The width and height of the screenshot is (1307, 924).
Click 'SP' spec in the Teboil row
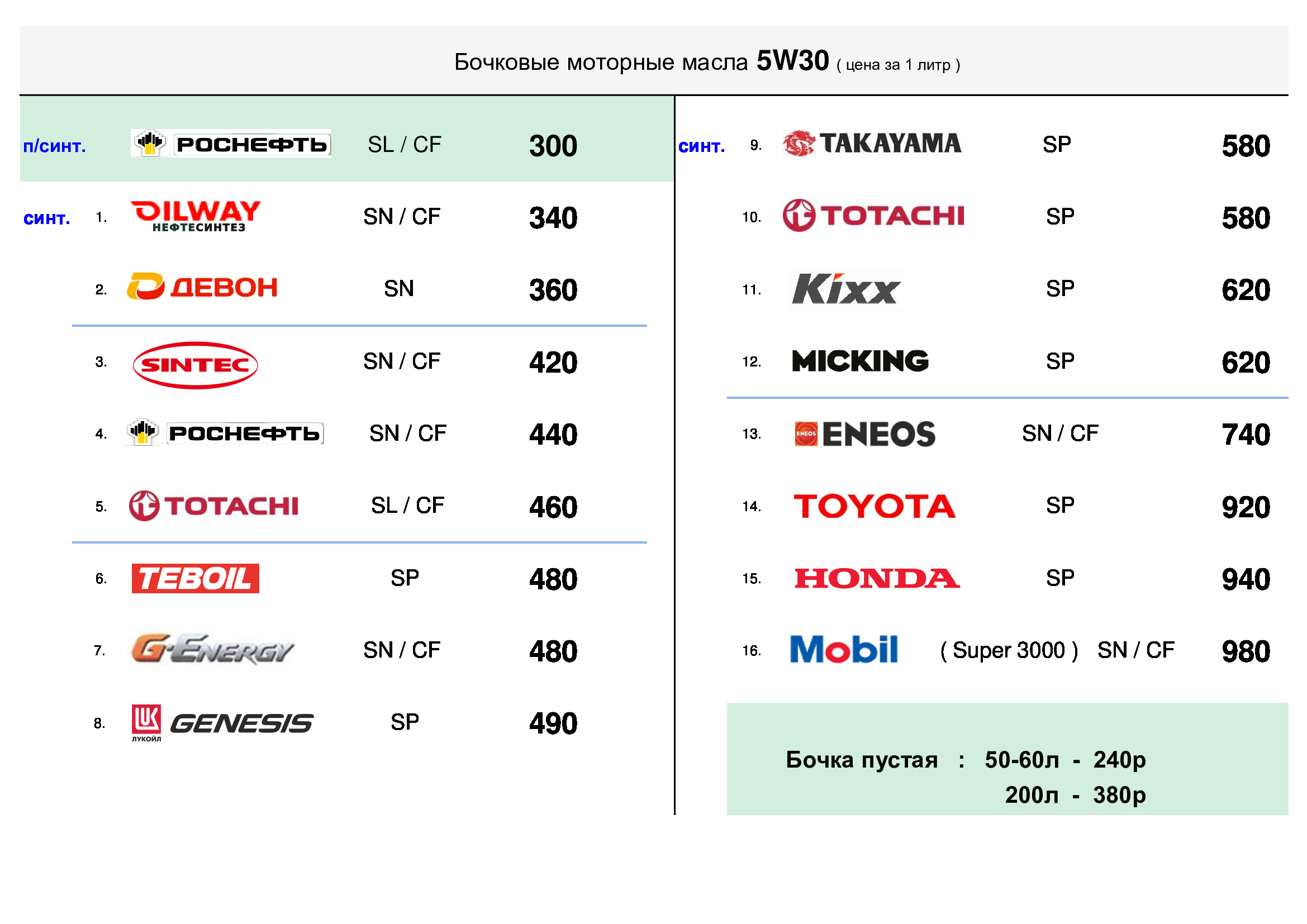[x=404, y=578]
